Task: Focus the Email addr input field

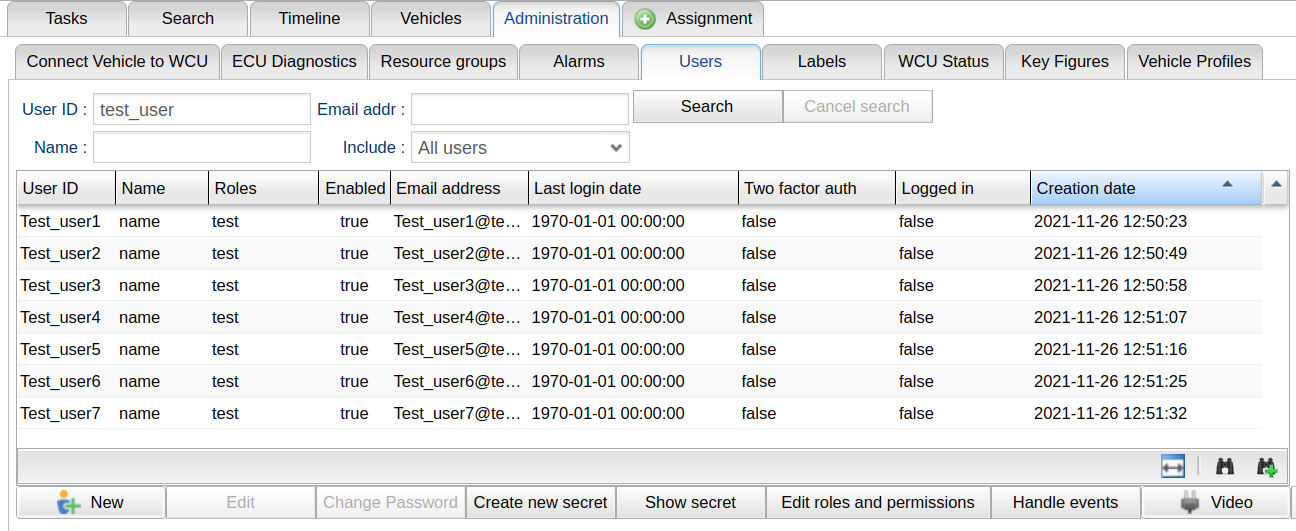Action: [520, 109]
